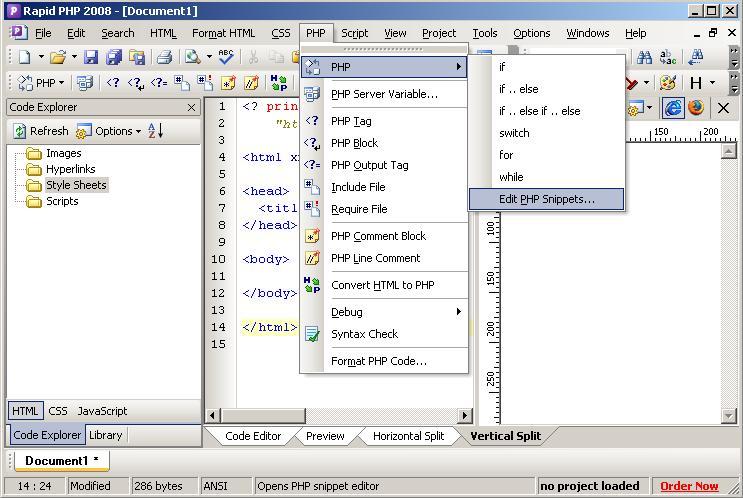This screenshot has width=743, height=498.
Task: Click the Find binoculars icon
Action: 644,57
